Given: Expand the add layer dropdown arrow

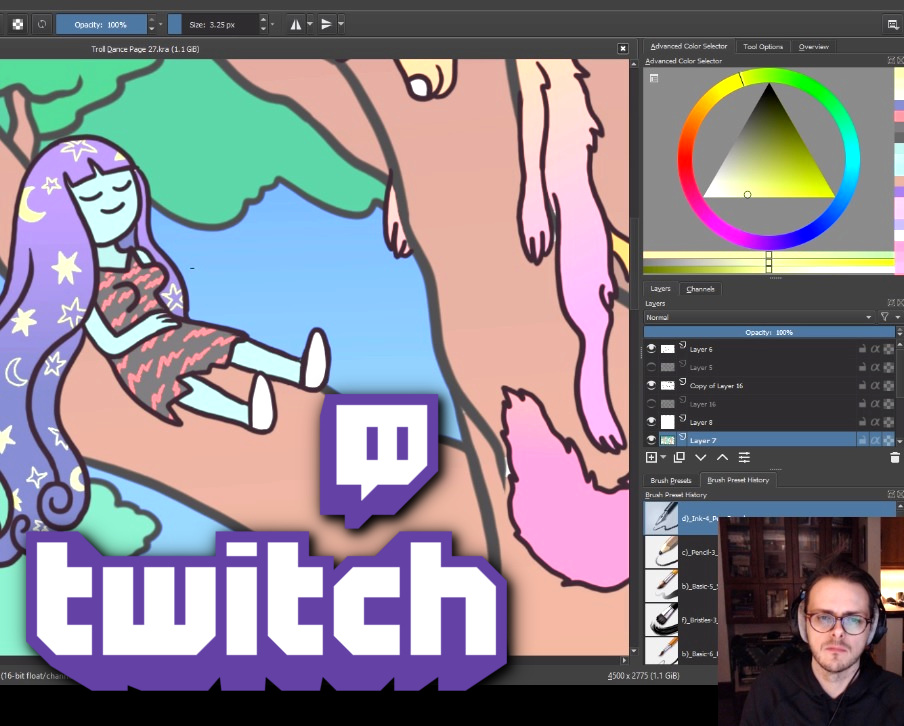Looking at the screenshot, I should pos(663,457).
